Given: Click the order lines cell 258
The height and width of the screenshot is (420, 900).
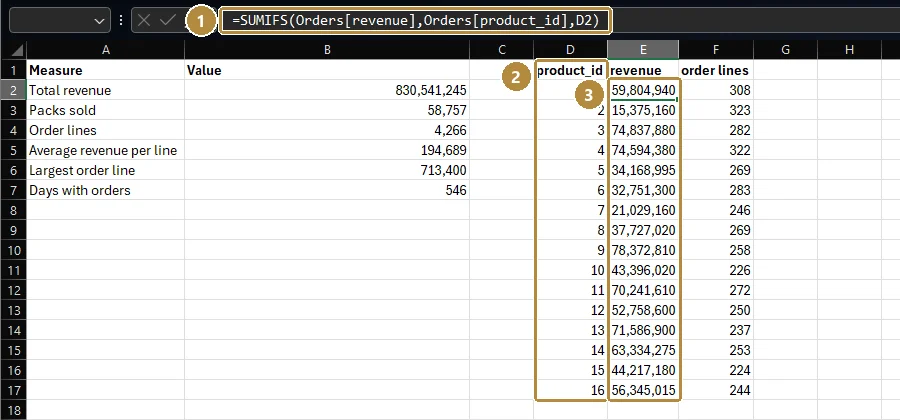Looking at the screenshot, I should 716,250.
